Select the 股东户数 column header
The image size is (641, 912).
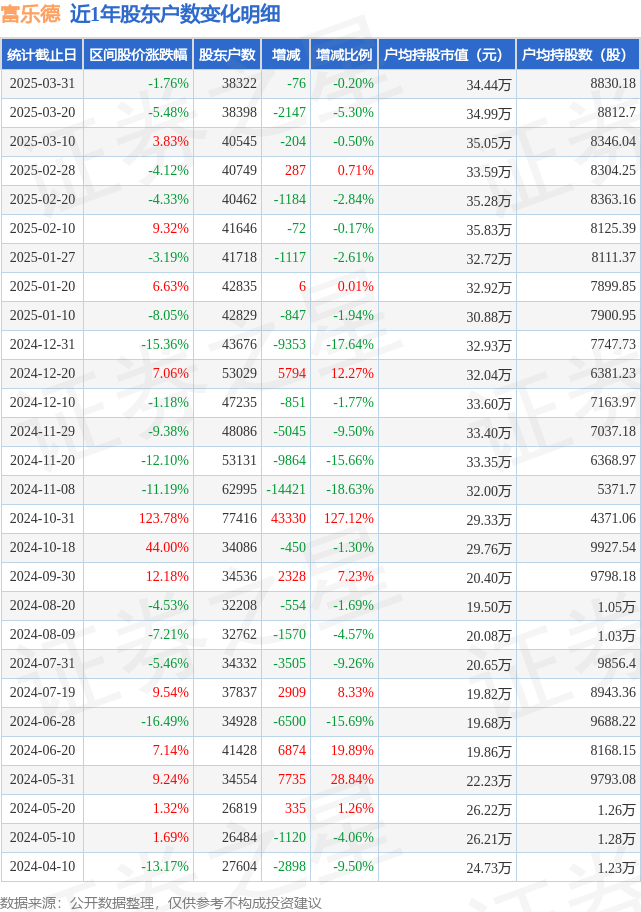click(x=227, y=55)
